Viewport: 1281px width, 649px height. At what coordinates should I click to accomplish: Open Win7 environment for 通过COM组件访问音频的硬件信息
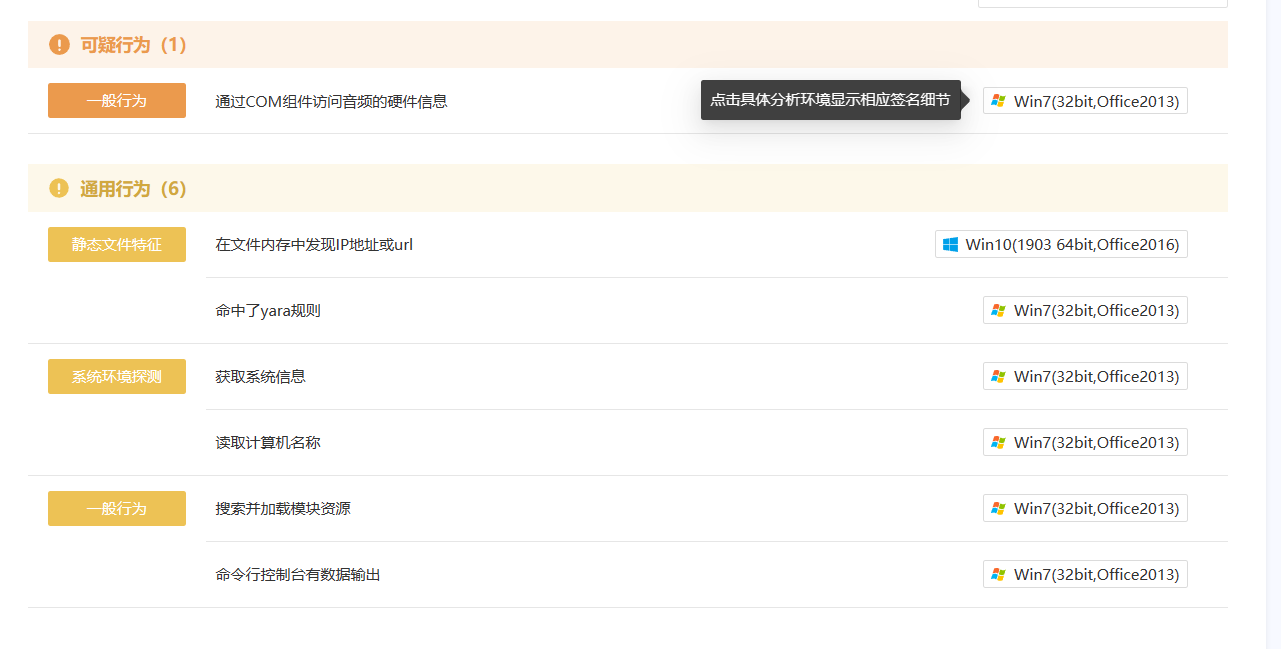pos(1085,101)
